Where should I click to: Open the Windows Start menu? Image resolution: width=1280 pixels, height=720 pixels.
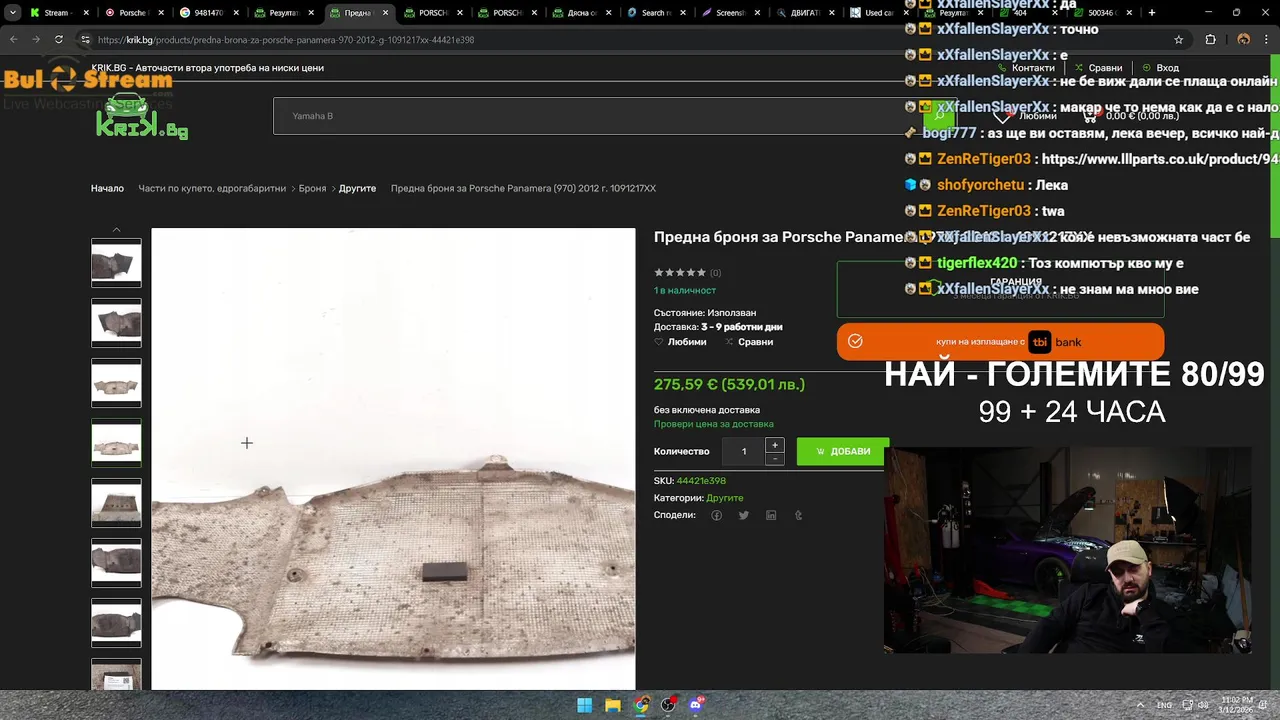pos(585,705)
